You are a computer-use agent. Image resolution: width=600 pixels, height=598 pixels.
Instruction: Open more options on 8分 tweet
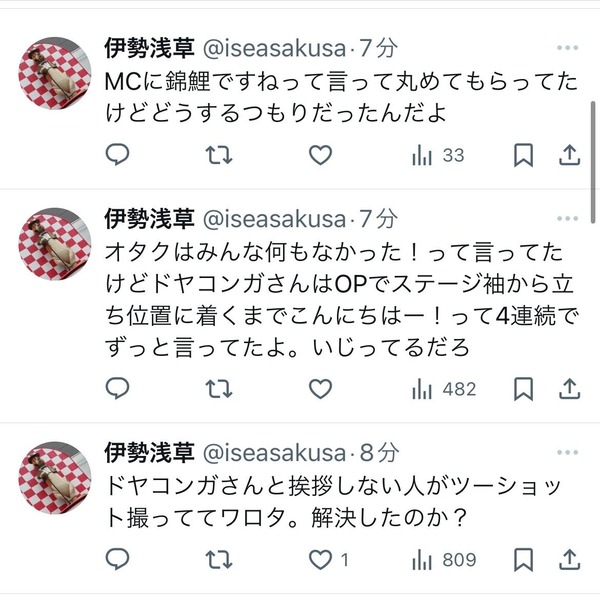(x=567, y=452)
